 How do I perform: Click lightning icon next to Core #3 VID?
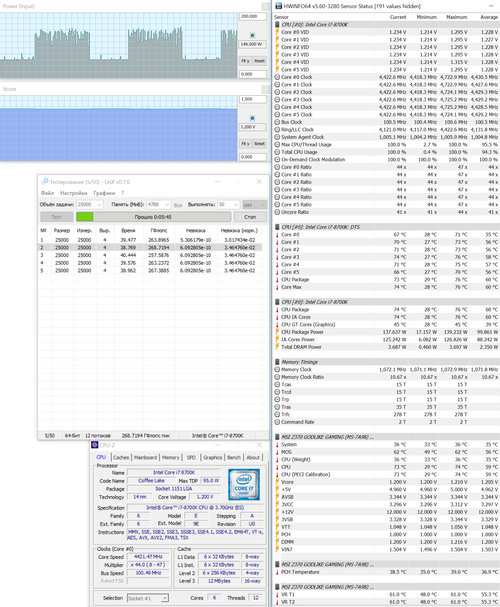tap(277, 55)
